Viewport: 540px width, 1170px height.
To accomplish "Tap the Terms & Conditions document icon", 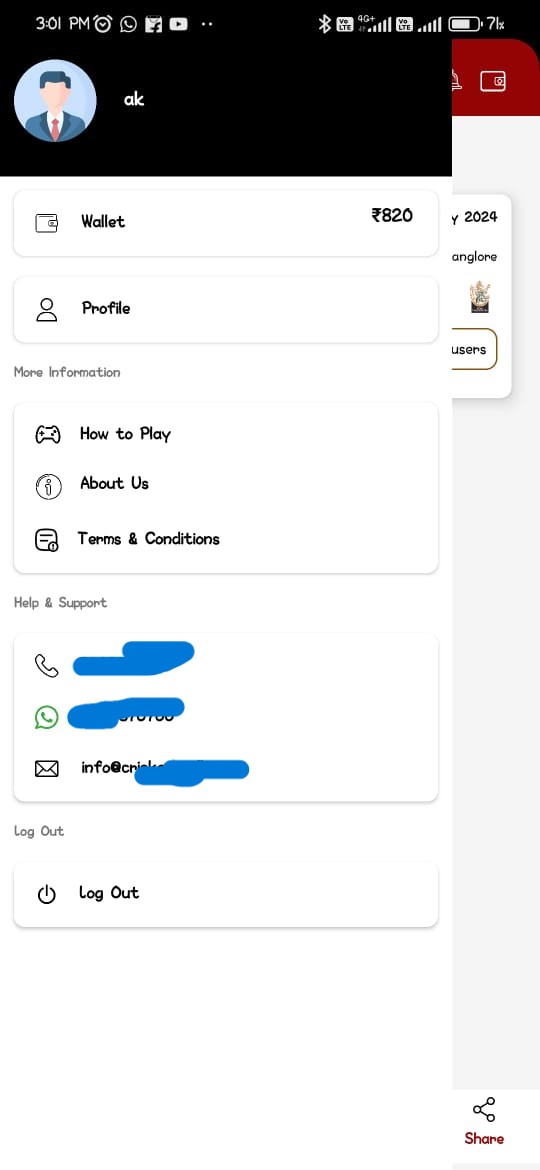I will 47,539.
